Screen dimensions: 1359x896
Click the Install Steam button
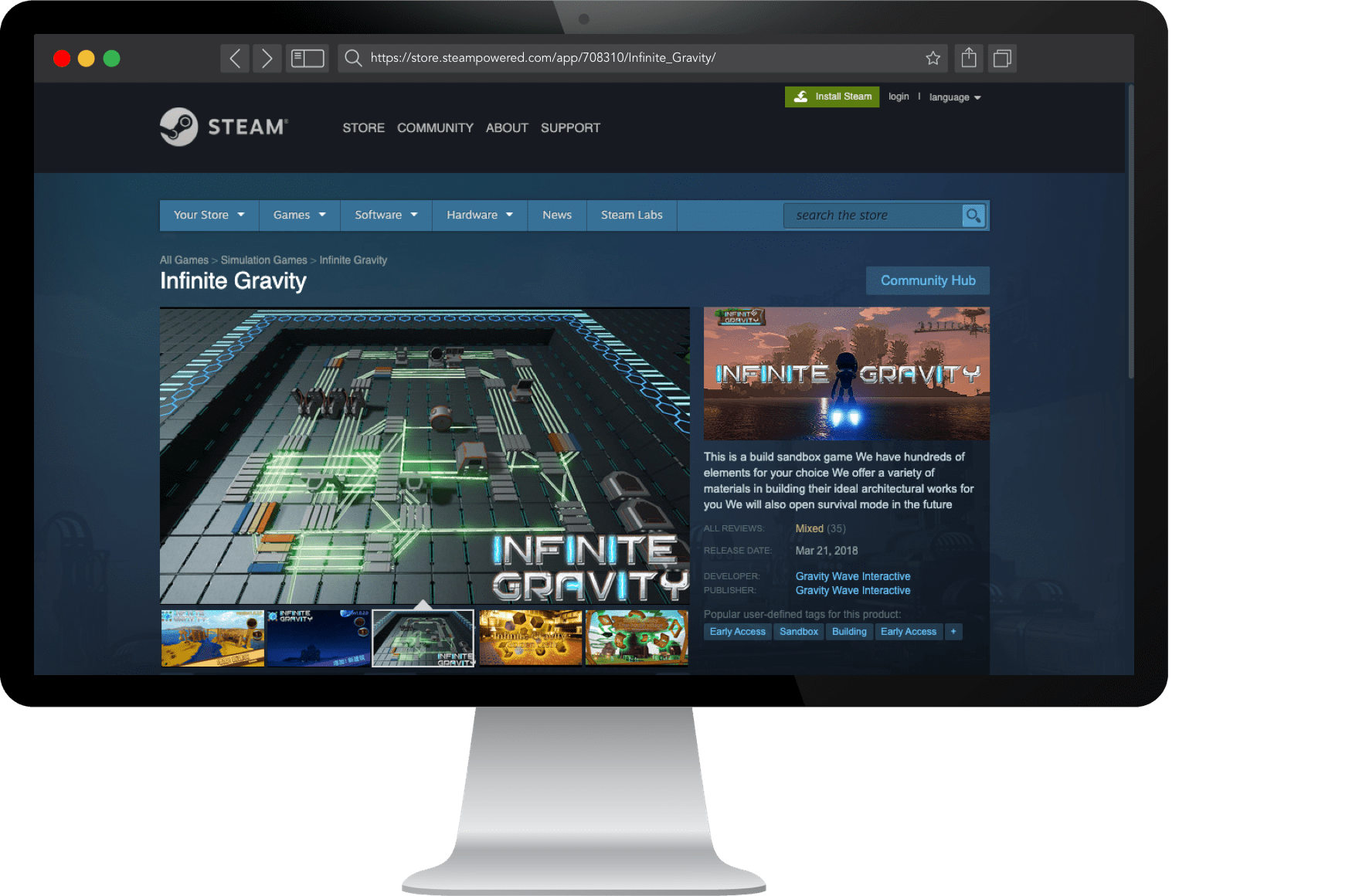point(832,97)
